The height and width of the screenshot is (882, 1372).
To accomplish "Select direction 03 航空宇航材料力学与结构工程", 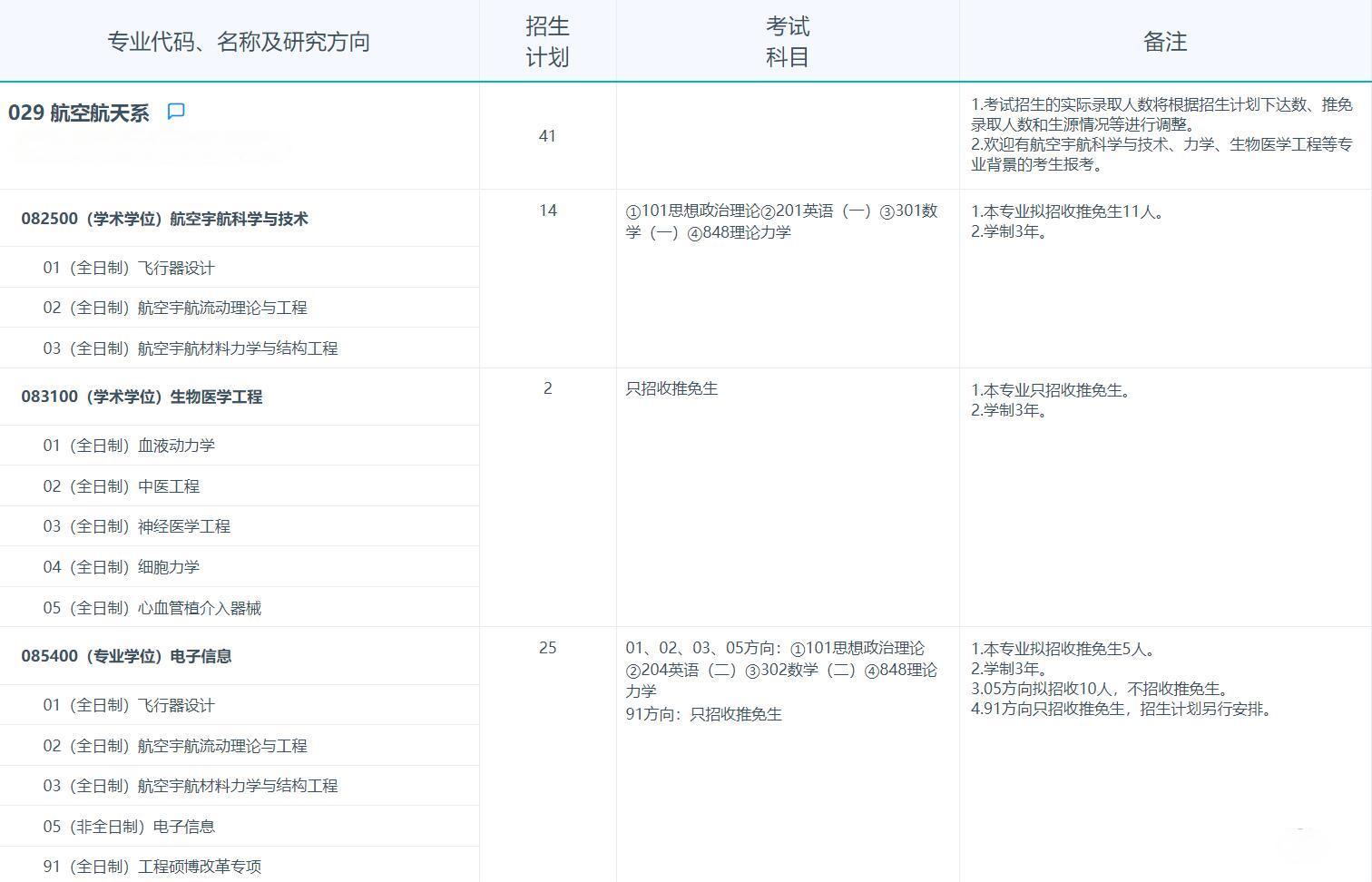I will point(190,348).
